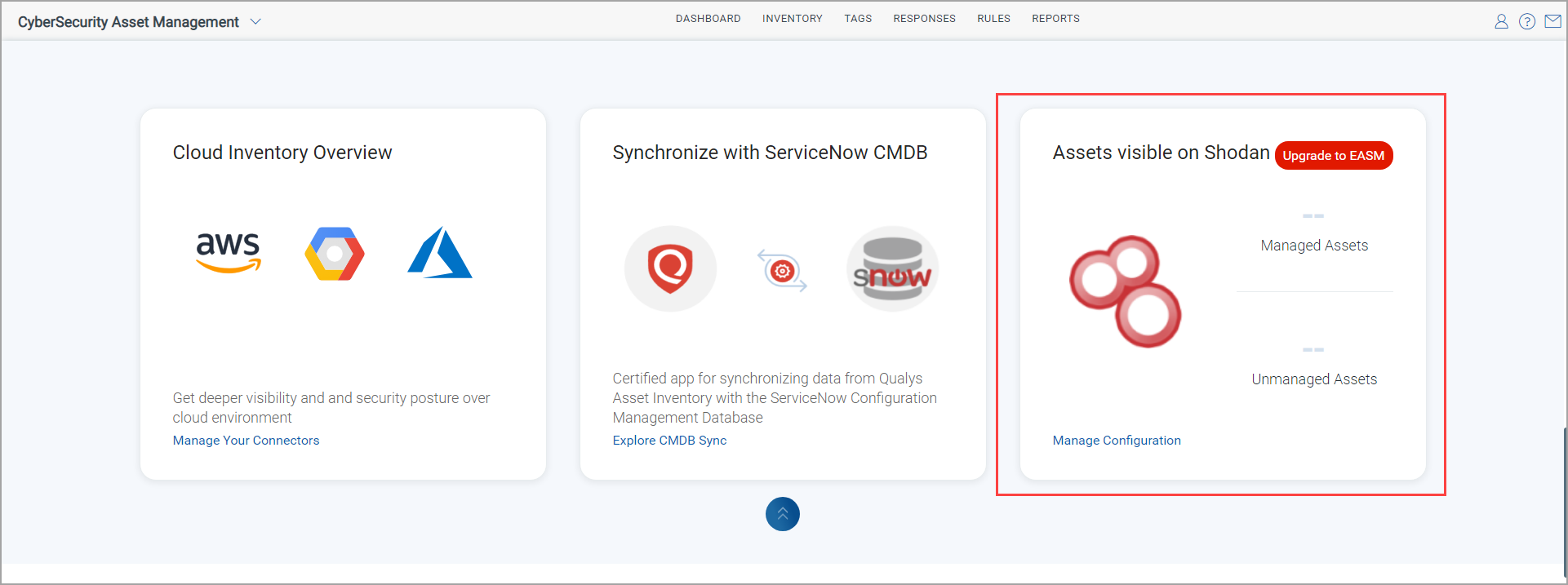Open the Dashboard tab
The height and width of the screenshot is (585, 1568).
(708, 19)
